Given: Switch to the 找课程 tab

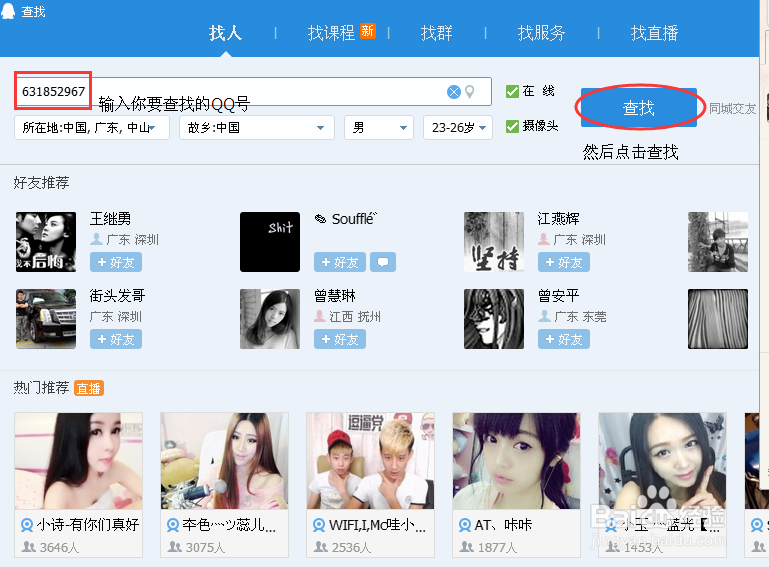Looking at the screenshot, I should tap(331, 33).
